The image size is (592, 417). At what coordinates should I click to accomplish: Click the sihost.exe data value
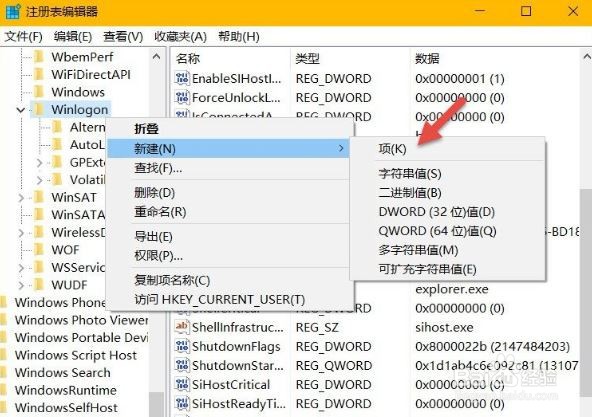coord(444,327)
